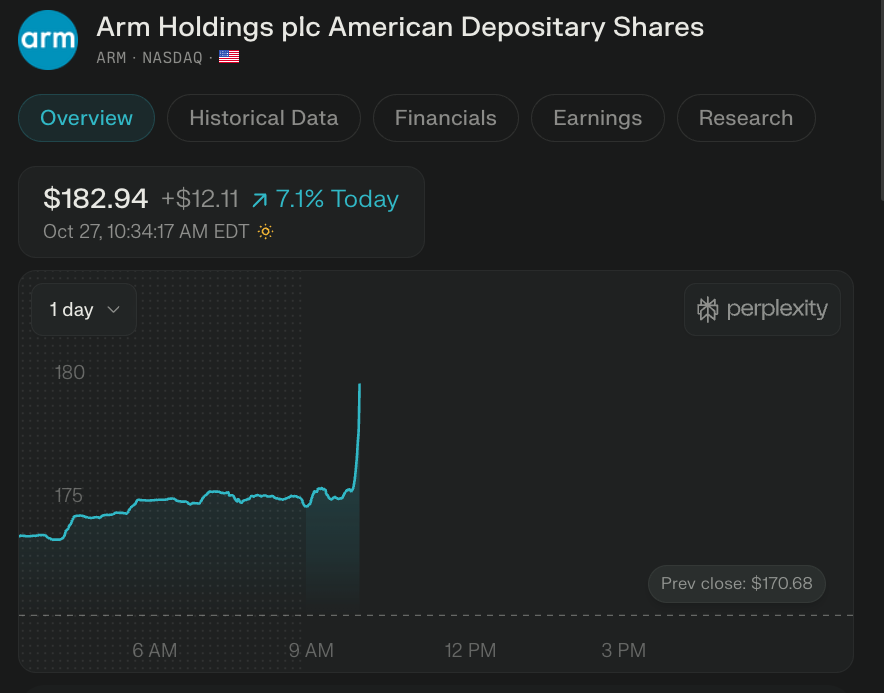884x693 pixels.
Task: Click the 7.1% Today change text
Action: coord(337,199)
